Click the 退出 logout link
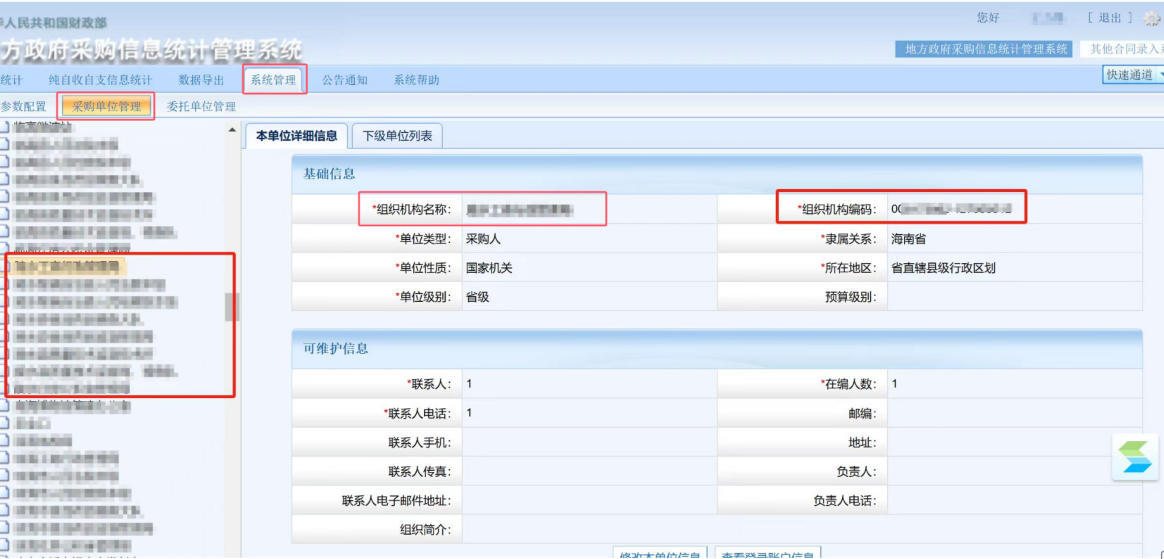1164x559 pixels. [x=1109, y=18]
